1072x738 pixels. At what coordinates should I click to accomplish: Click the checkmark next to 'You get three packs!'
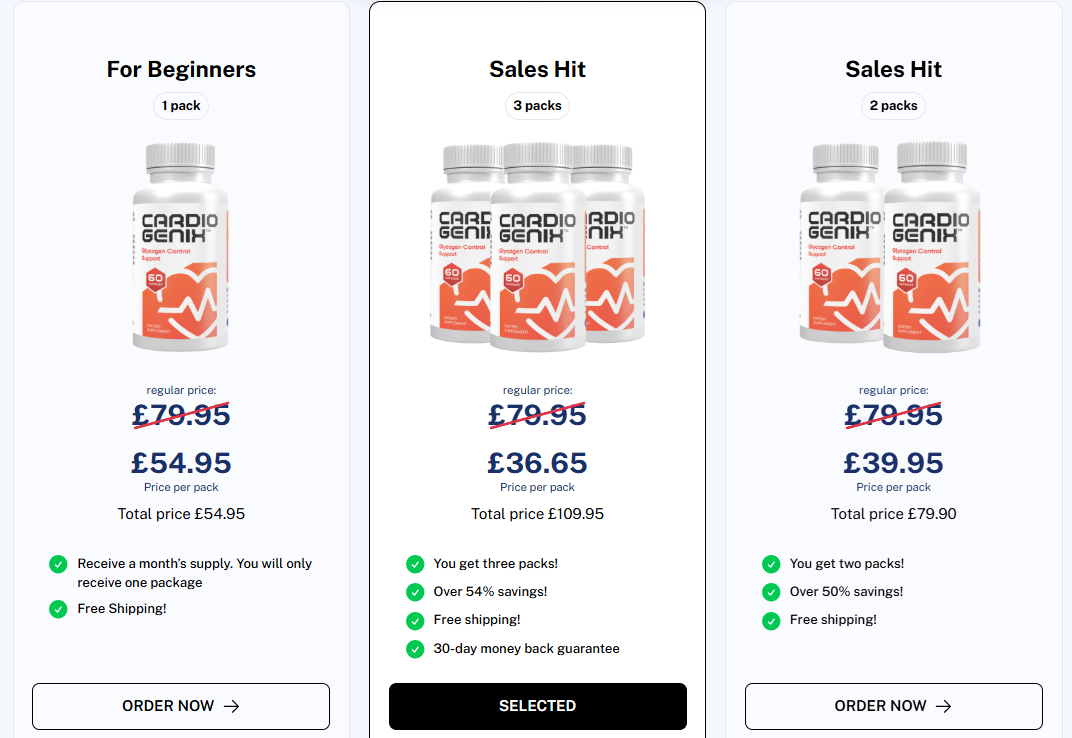coord(415,564)
